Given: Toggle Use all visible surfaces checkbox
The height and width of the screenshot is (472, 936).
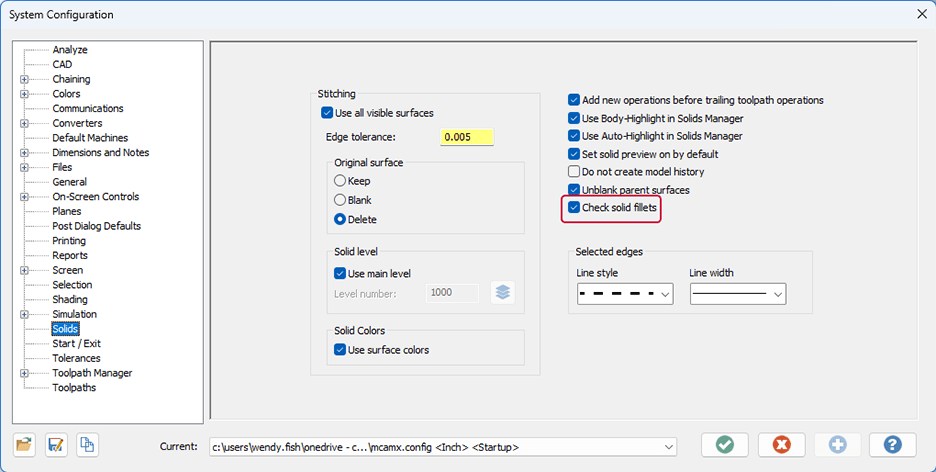Looking at the screenshot, I should click(x=327, y=113).
